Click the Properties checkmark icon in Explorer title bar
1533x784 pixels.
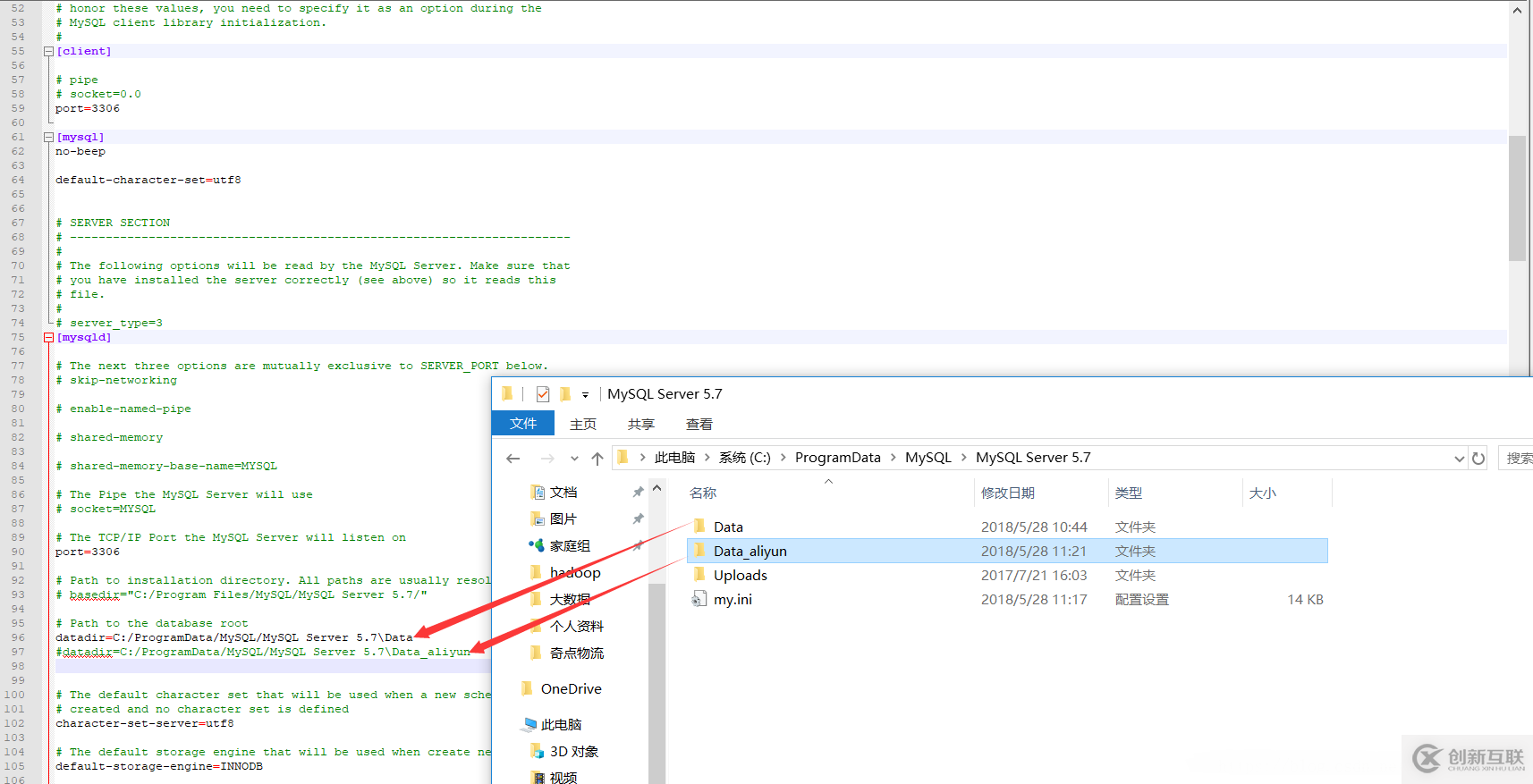543,394
